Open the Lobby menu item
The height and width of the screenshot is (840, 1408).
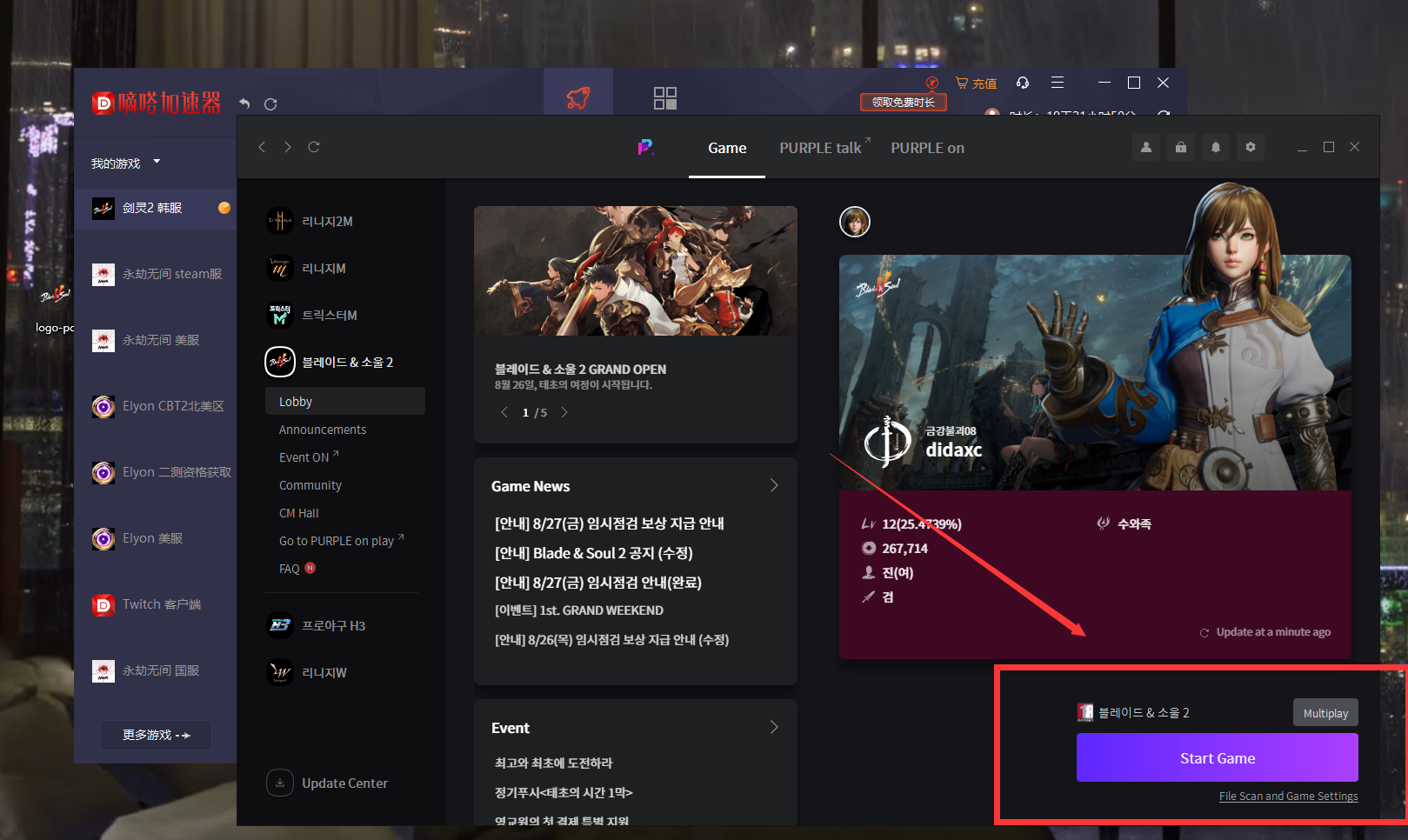(x=345, y=401)
